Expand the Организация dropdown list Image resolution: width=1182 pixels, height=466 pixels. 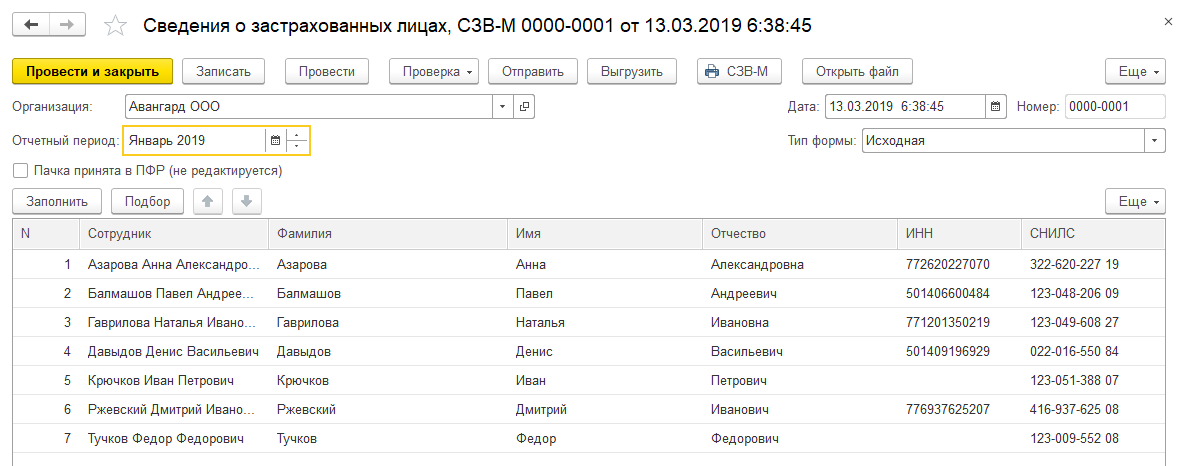coord(502,106)
